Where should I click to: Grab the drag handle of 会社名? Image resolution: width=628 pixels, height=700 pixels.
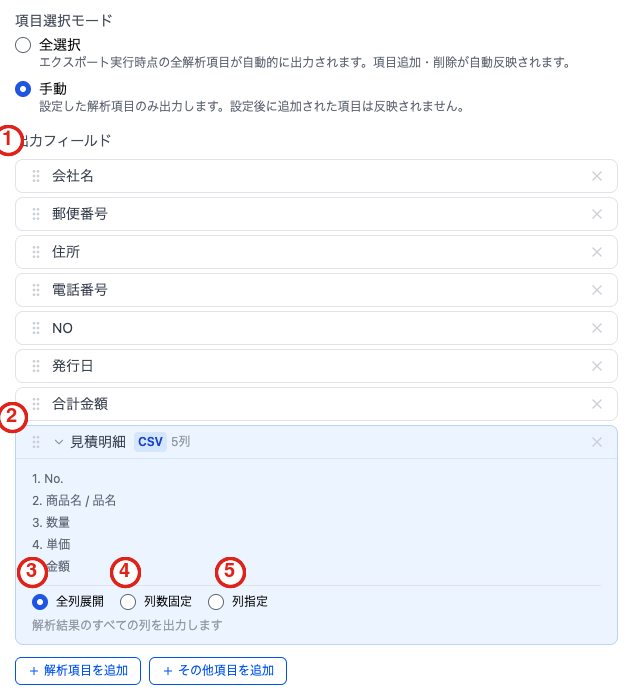(x=36, y=176)
